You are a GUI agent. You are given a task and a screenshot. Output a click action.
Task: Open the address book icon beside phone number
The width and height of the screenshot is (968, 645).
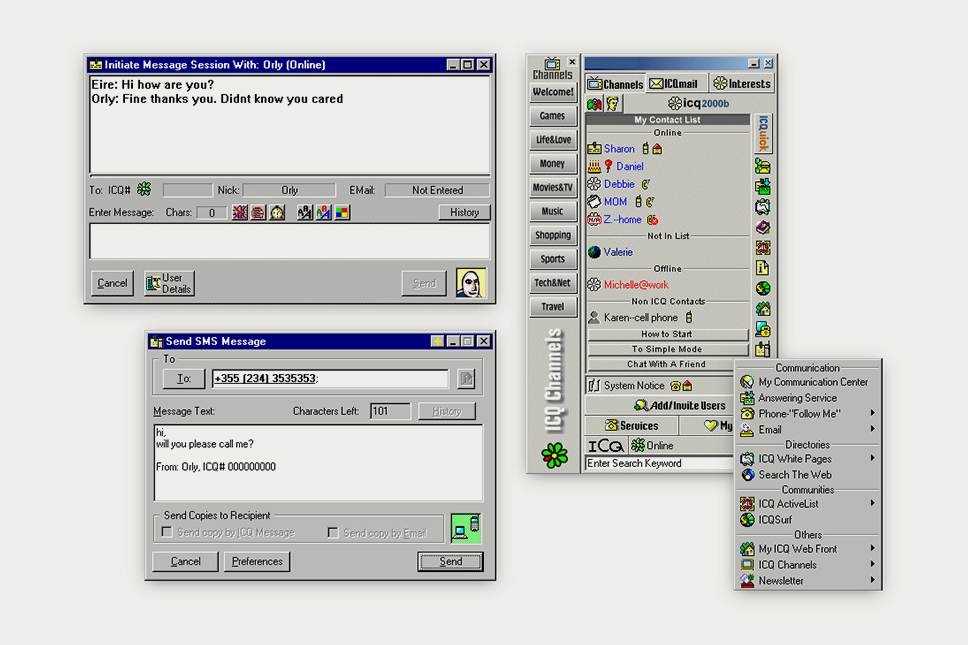pyautogui.click(x=466, y=379)
